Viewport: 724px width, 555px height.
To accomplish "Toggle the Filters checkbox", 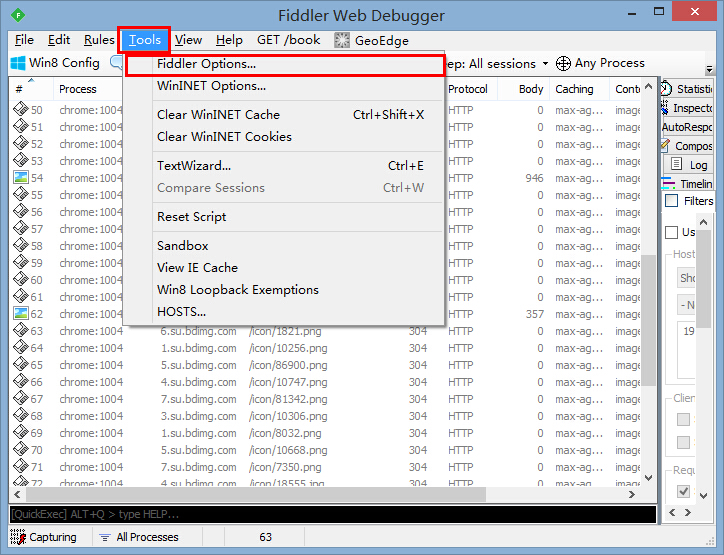I will tap(671, 201).
